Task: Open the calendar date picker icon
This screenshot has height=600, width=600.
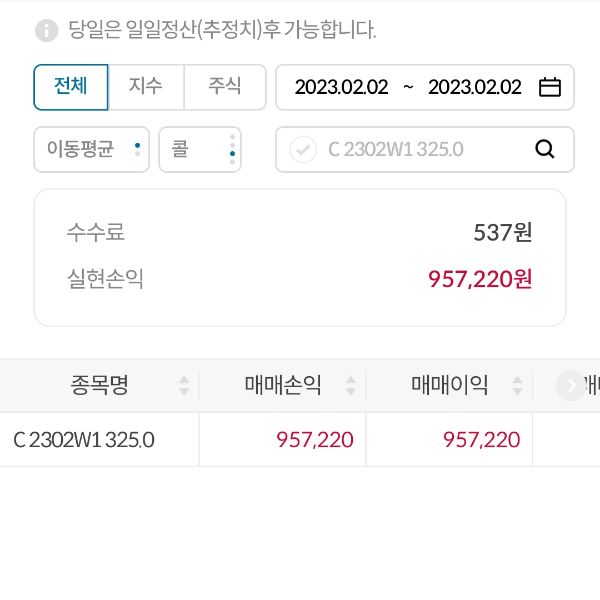Action: pos(549,87)
